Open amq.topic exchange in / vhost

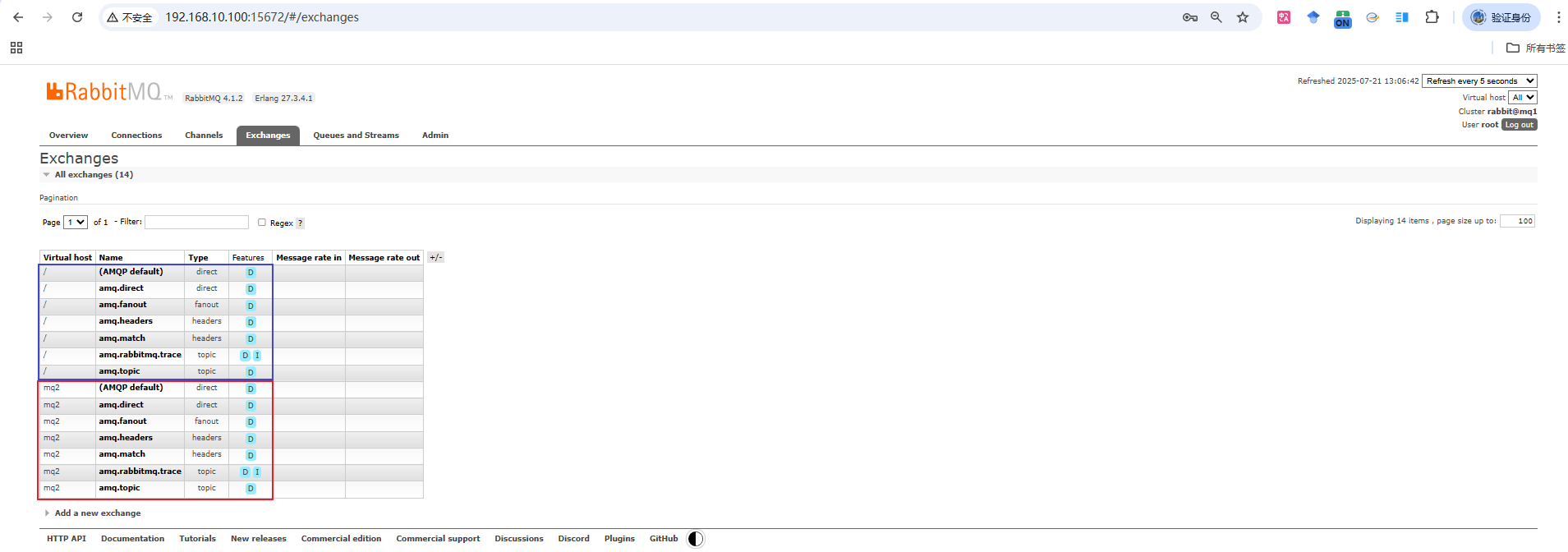120,371
